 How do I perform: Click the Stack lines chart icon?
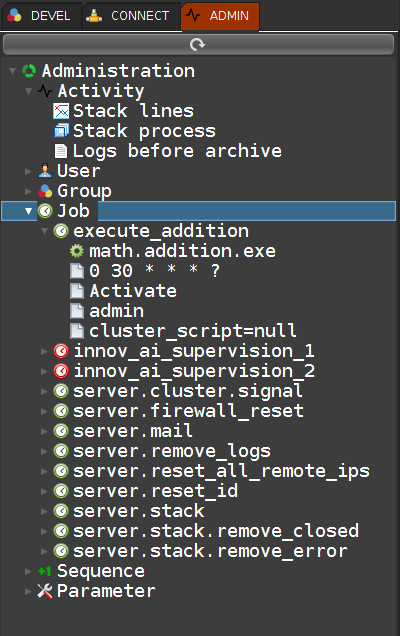[61, 111]
